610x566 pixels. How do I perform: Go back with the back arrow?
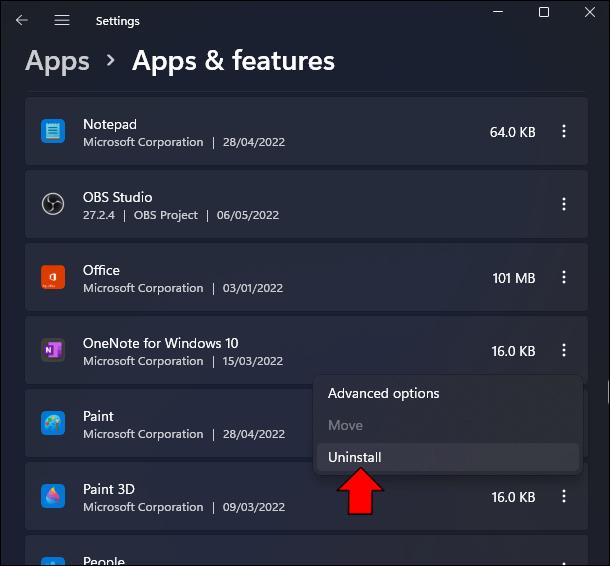pos(22,20)
